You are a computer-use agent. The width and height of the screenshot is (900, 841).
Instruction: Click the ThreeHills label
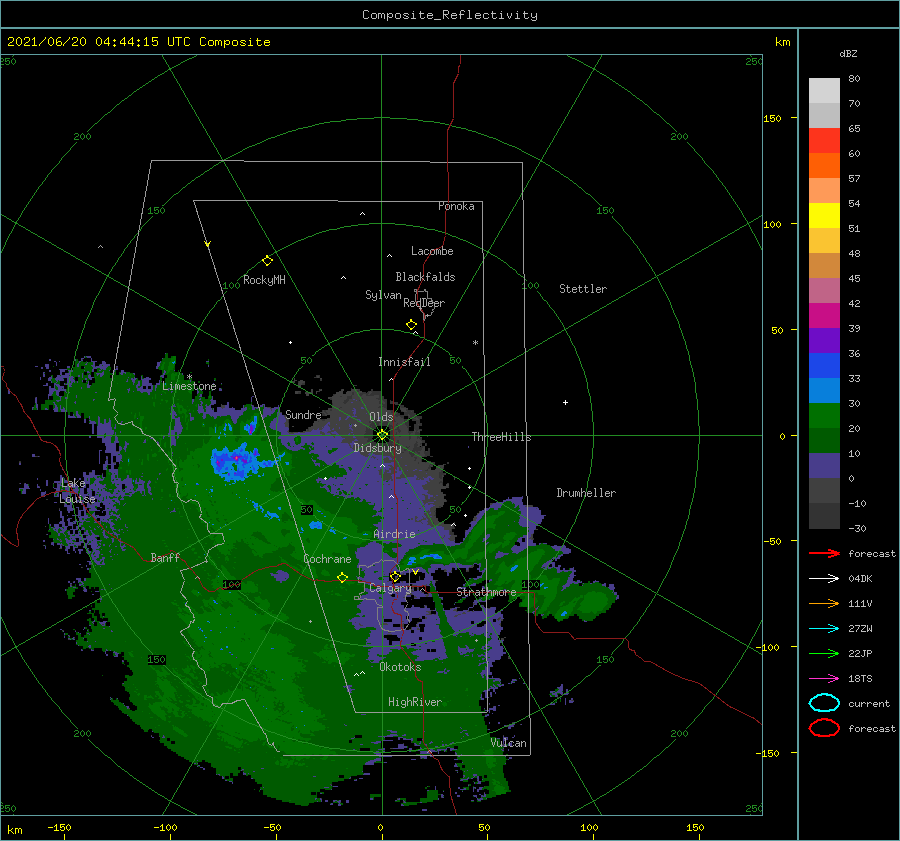pyautogui.click(x=501, y=437)
